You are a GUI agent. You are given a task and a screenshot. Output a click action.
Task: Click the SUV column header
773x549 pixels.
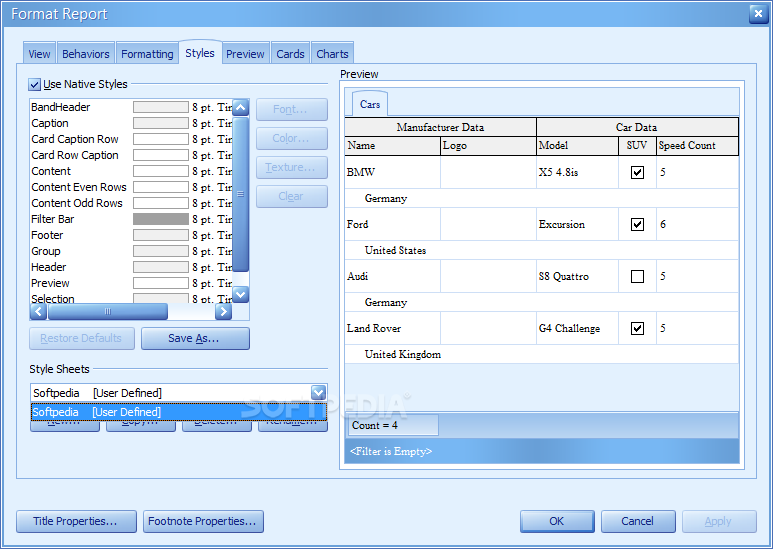637,146
